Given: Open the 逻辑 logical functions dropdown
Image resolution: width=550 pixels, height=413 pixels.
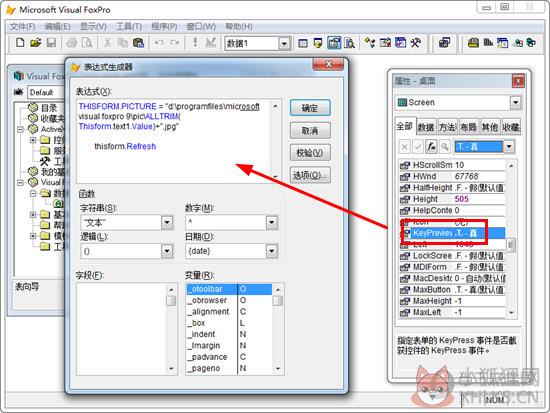Looking at the screenshot, I should [167, 251].
